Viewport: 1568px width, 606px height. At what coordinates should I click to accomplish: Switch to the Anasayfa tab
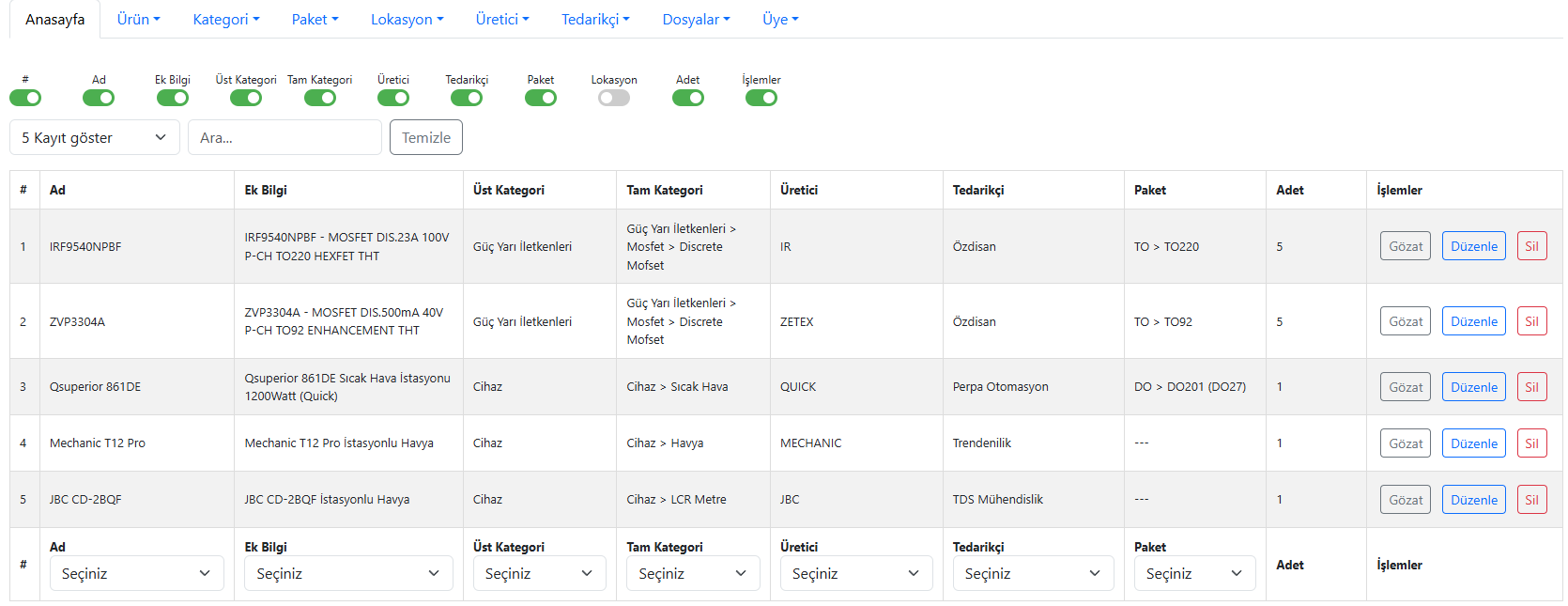pyautogui.click(x=54, y=19)
